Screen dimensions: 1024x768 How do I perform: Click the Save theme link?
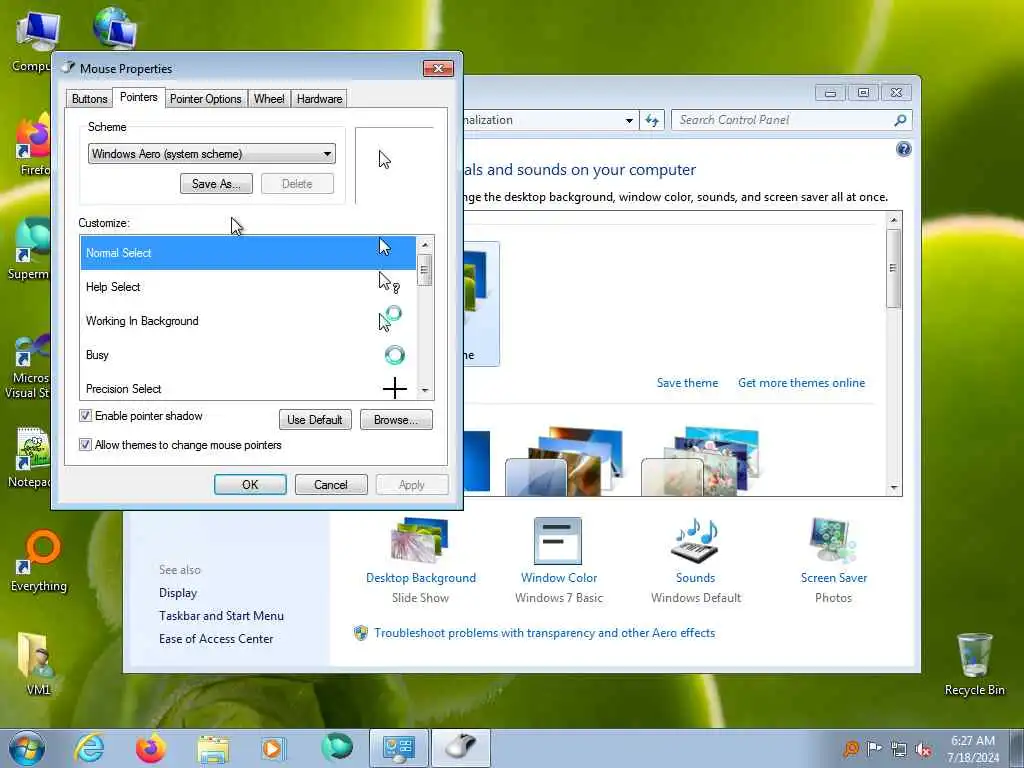(x=687, y=383)
